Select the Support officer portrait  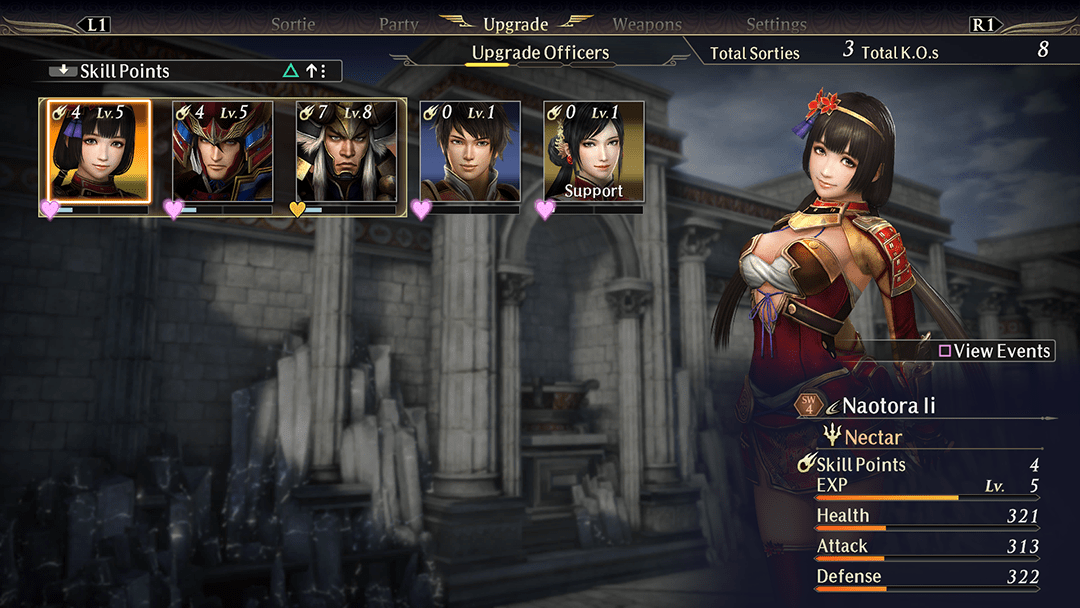[x=594, y=151]
